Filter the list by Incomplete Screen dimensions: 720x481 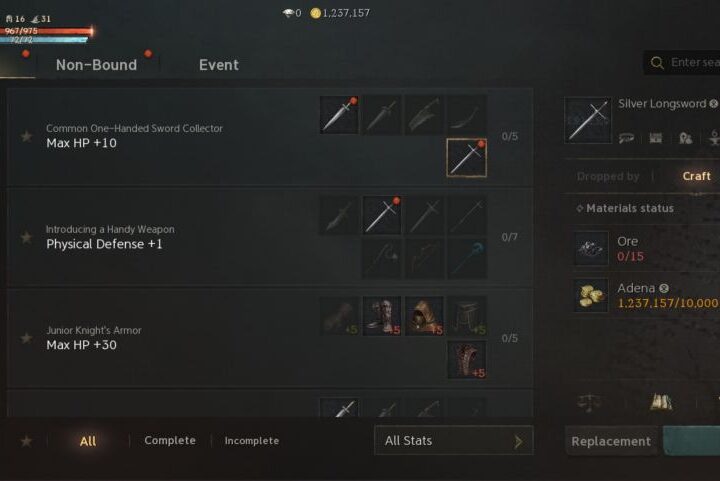tap(252, 441)
